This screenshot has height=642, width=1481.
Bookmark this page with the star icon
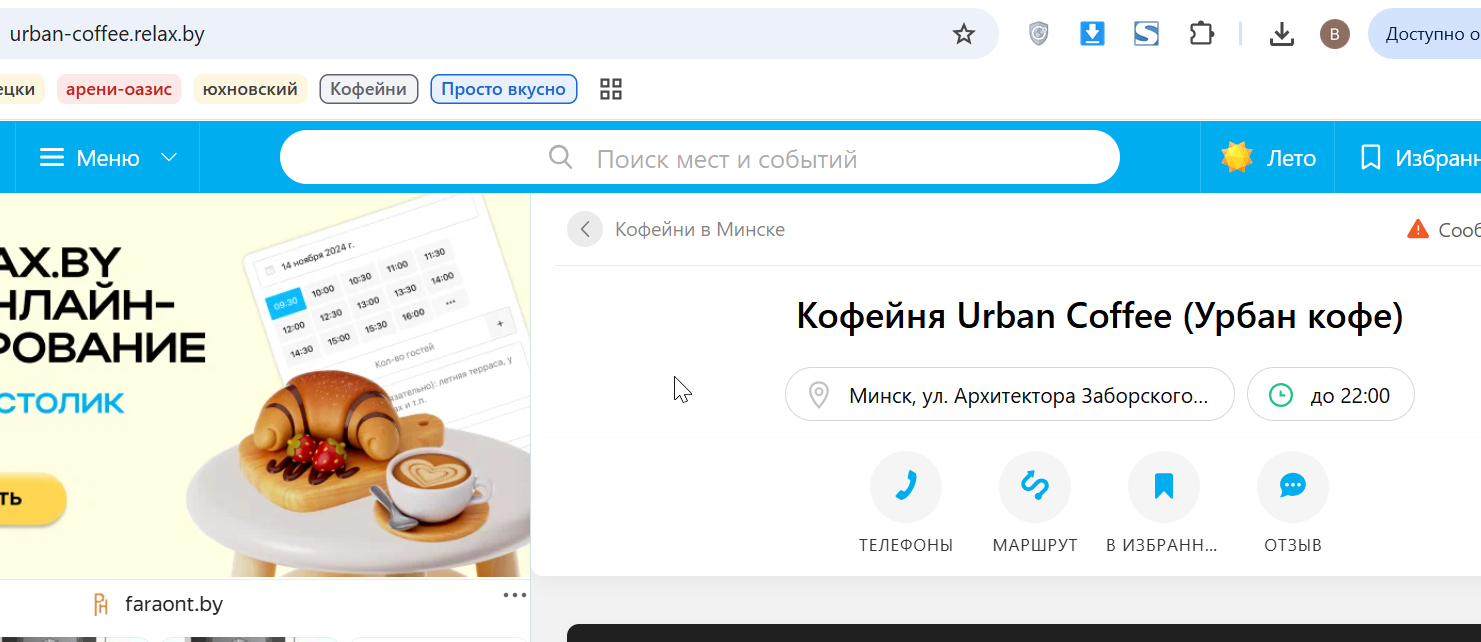point(963,35)
